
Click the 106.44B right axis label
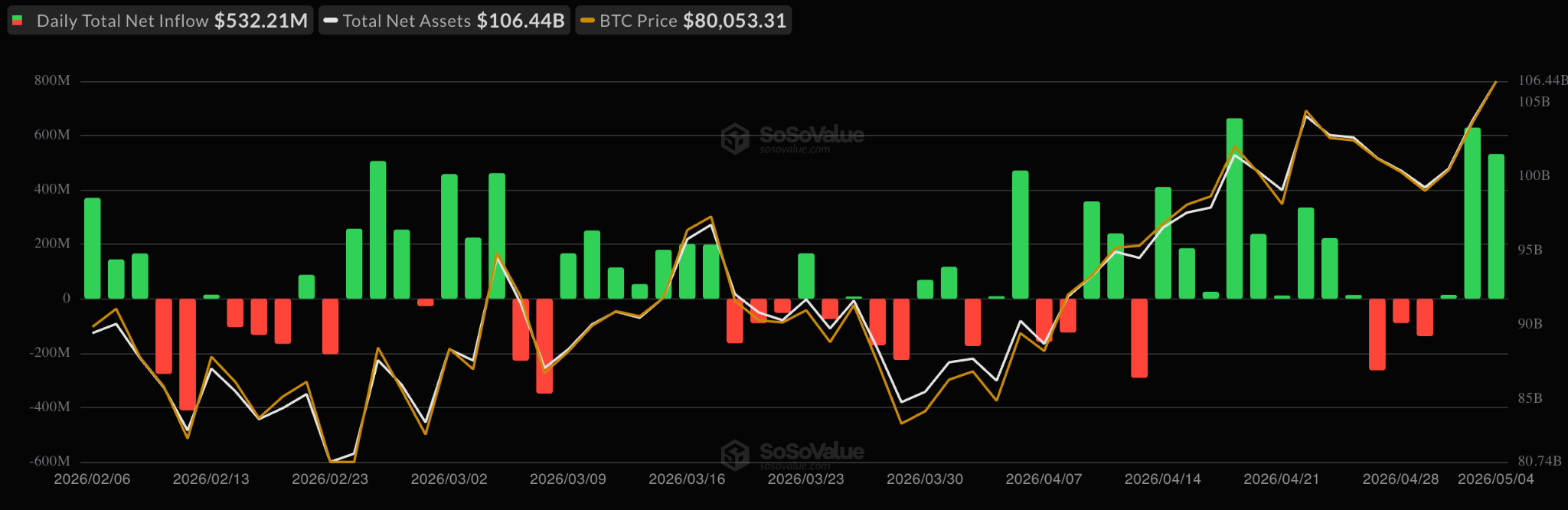tap(1543, 80)
